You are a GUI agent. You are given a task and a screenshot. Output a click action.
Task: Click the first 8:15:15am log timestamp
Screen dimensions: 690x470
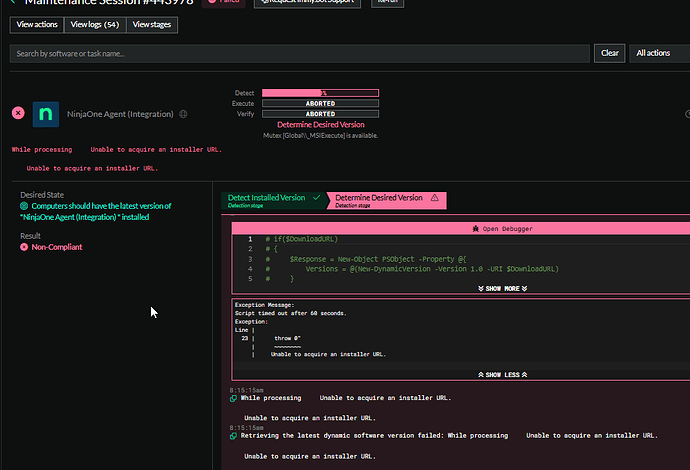[246, 390]
